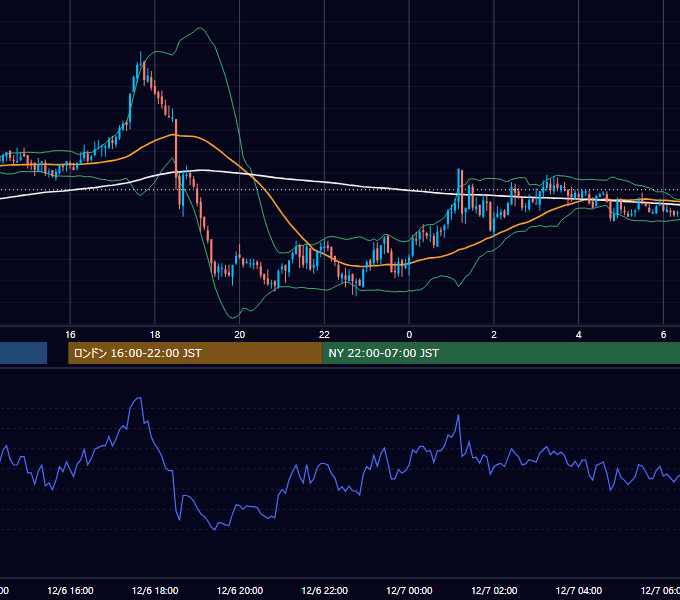Click the 16 hour label on the price chart axis
Screen dimensions: 680x600
click(70, 335)
